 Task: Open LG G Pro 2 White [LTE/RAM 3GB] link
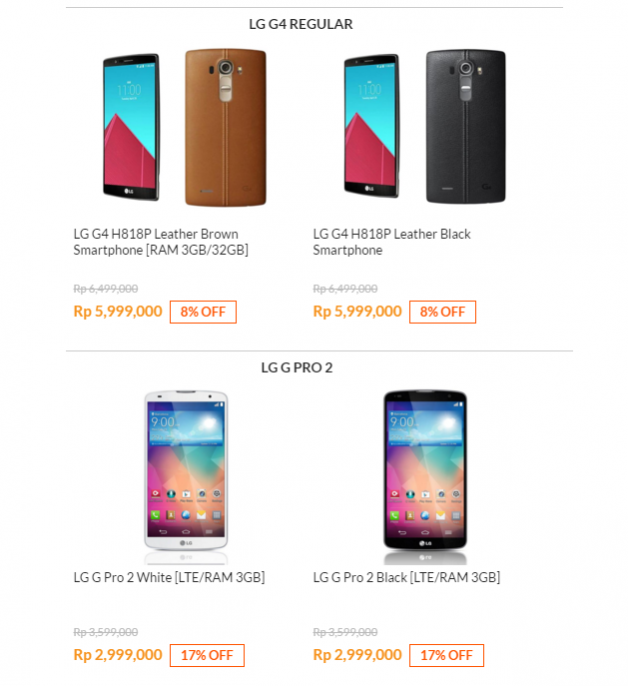(169, 578)
